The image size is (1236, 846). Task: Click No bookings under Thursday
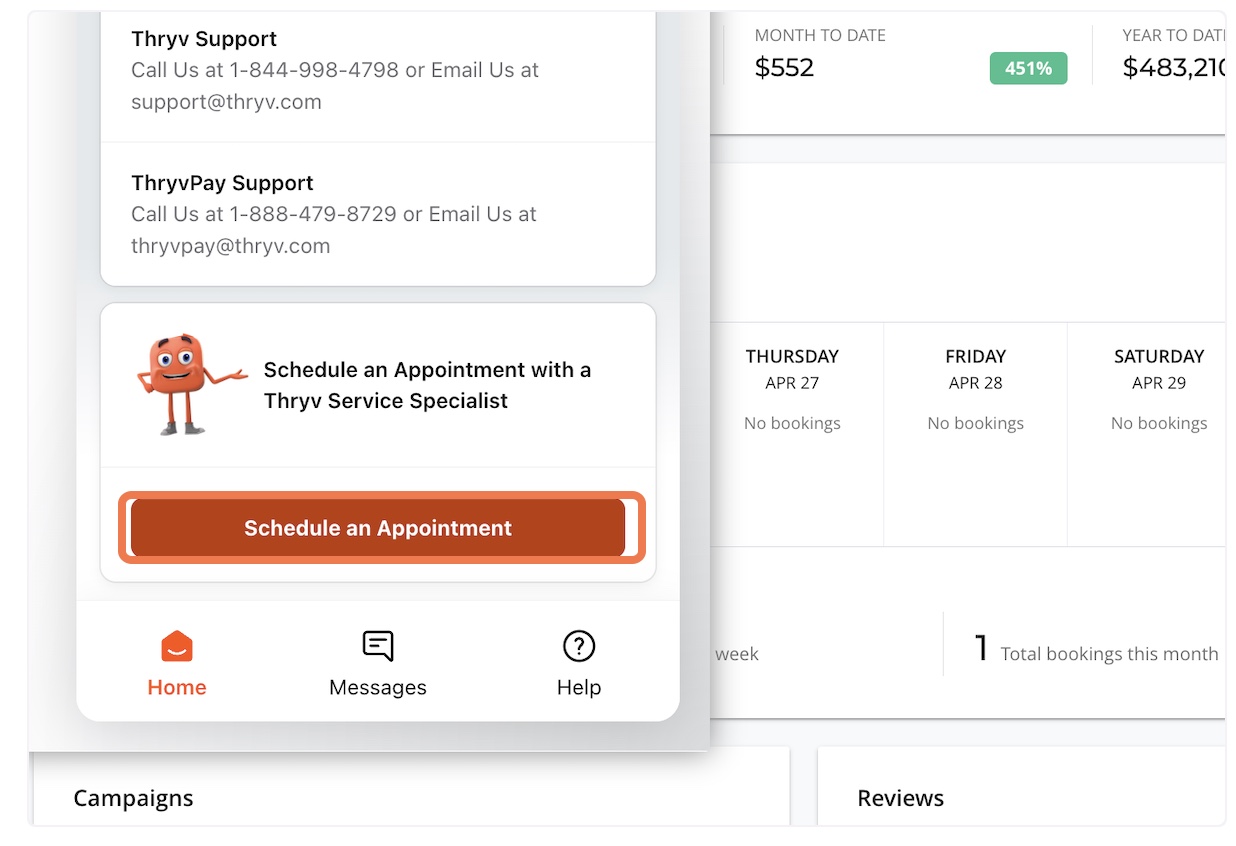coord(792,424)
